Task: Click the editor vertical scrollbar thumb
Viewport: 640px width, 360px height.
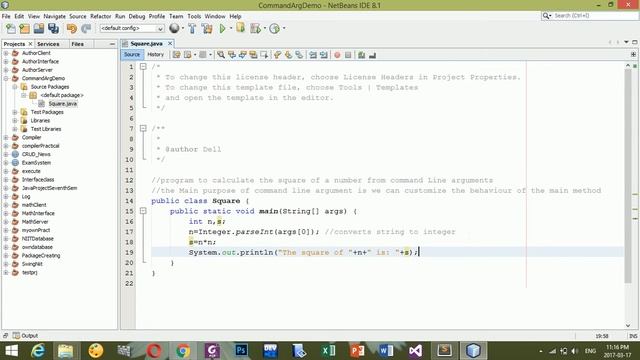Action: point(628,176)
